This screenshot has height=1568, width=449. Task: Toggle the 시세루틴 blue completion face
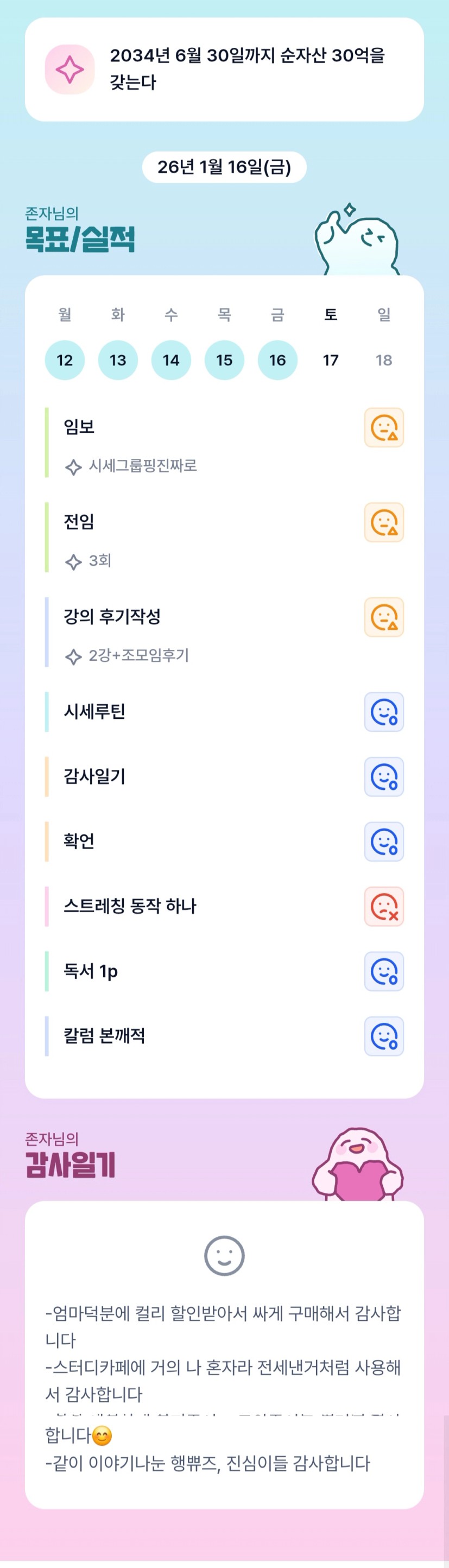point(384,712)
